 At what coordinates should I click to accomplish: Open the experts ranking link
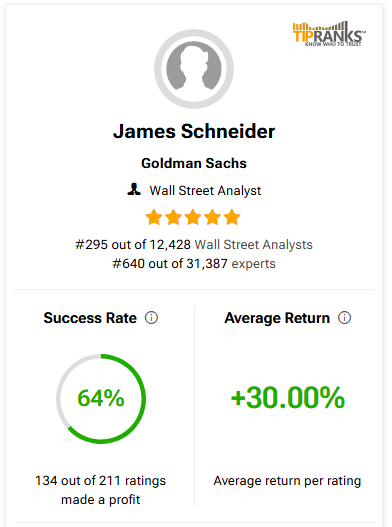[x=253, y=264]
